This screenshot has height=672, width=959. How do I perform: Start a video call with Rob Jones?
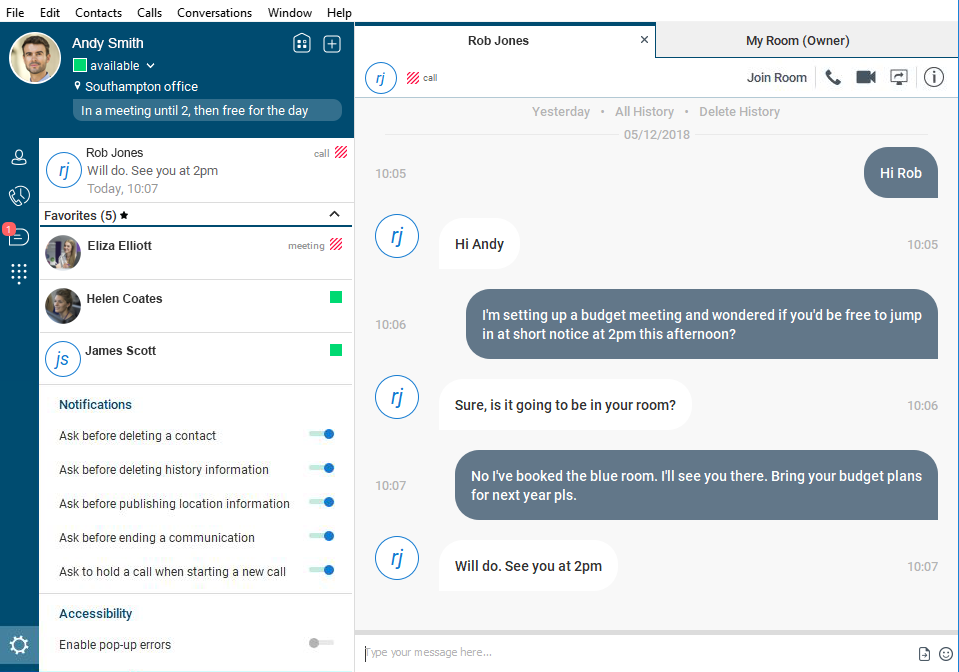pyautogui.click(x=865, y=77)
